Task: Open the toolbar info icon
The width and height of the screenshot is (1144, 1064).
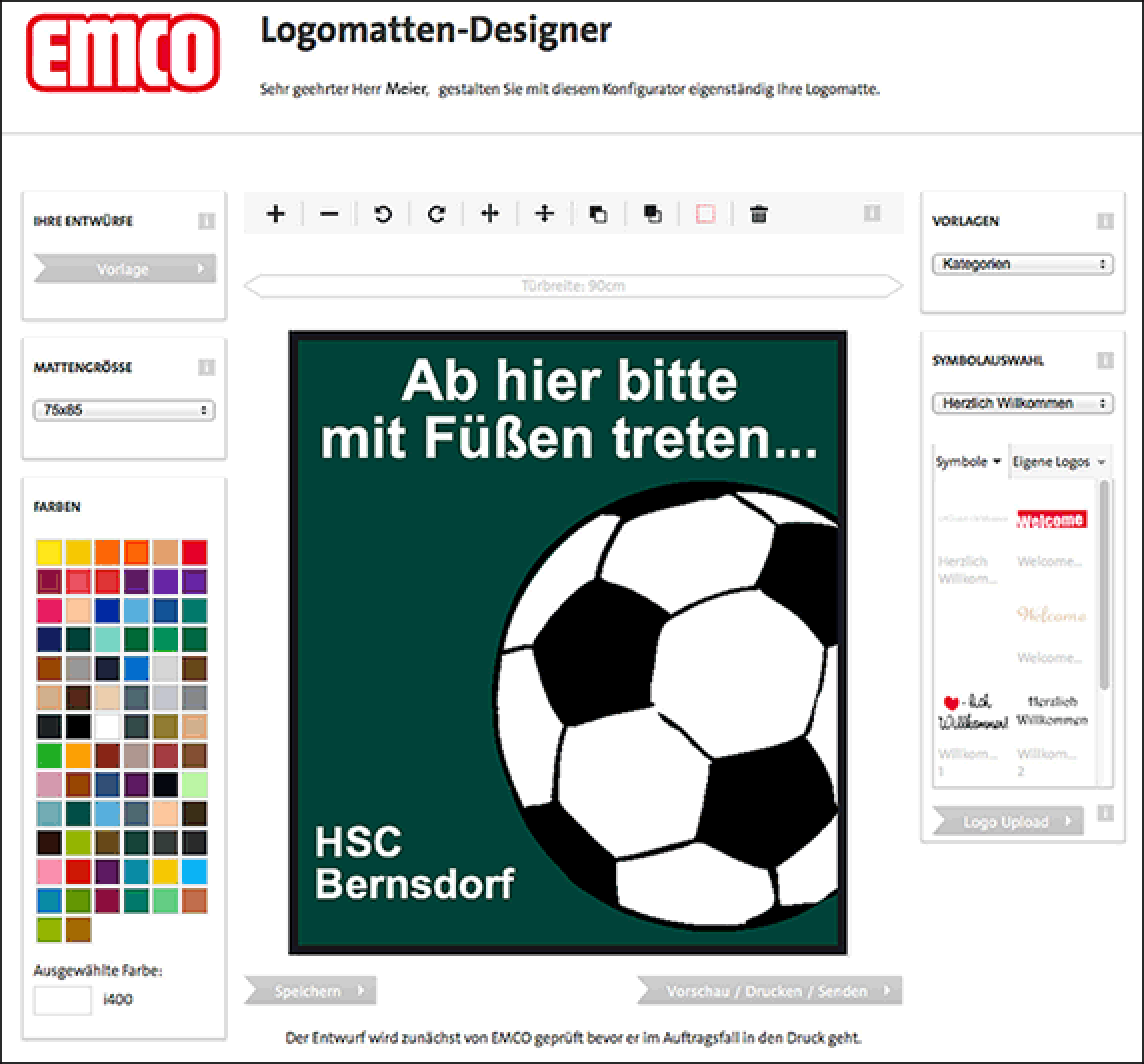Action: [x=872, y=213]
